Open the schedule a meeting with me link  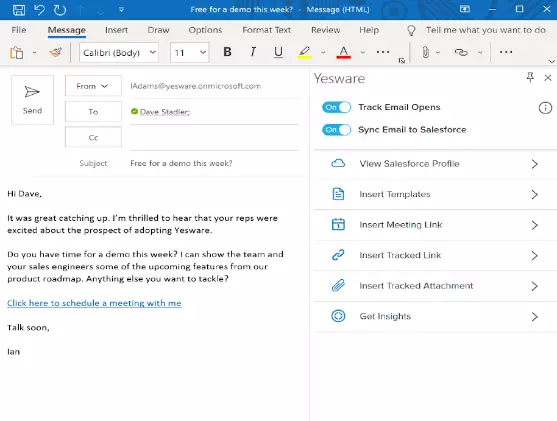[x=94, y=303]
